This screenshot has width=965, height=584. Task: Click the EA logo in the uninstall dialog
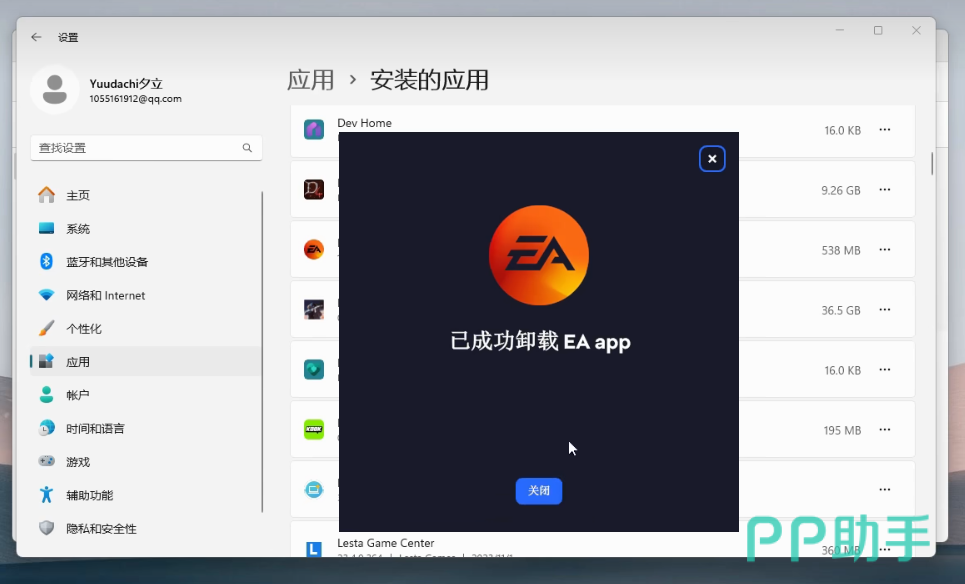pyautogui.click(x=538, y=256)
